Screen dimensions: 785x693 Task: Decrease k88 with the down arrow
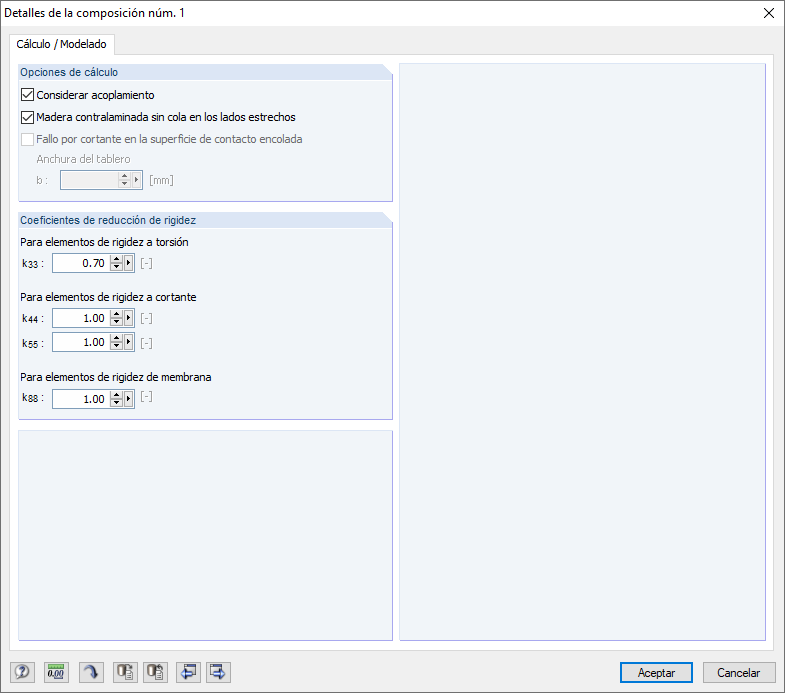pos(117,404)
